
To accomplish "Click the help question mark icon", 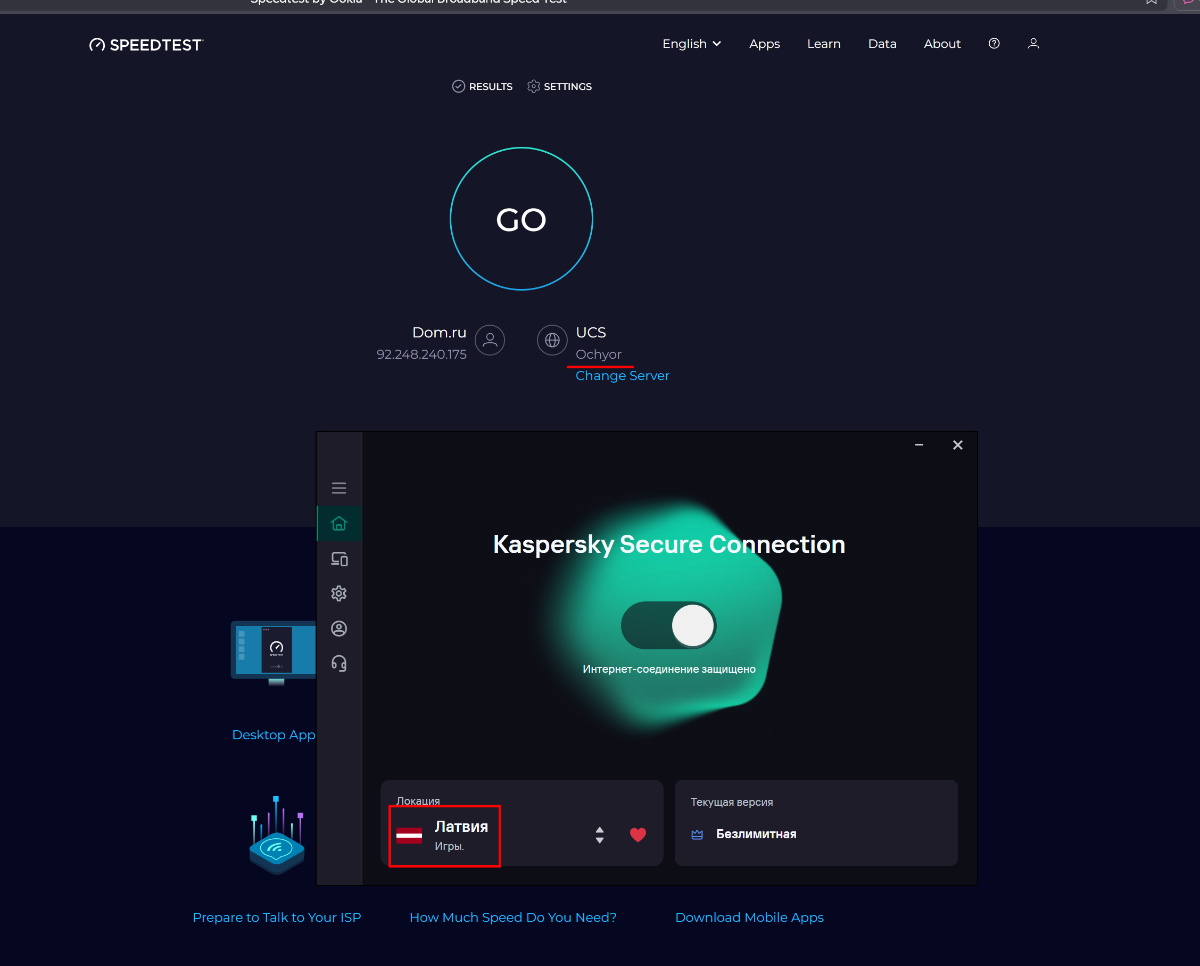I will click(994, 44).
